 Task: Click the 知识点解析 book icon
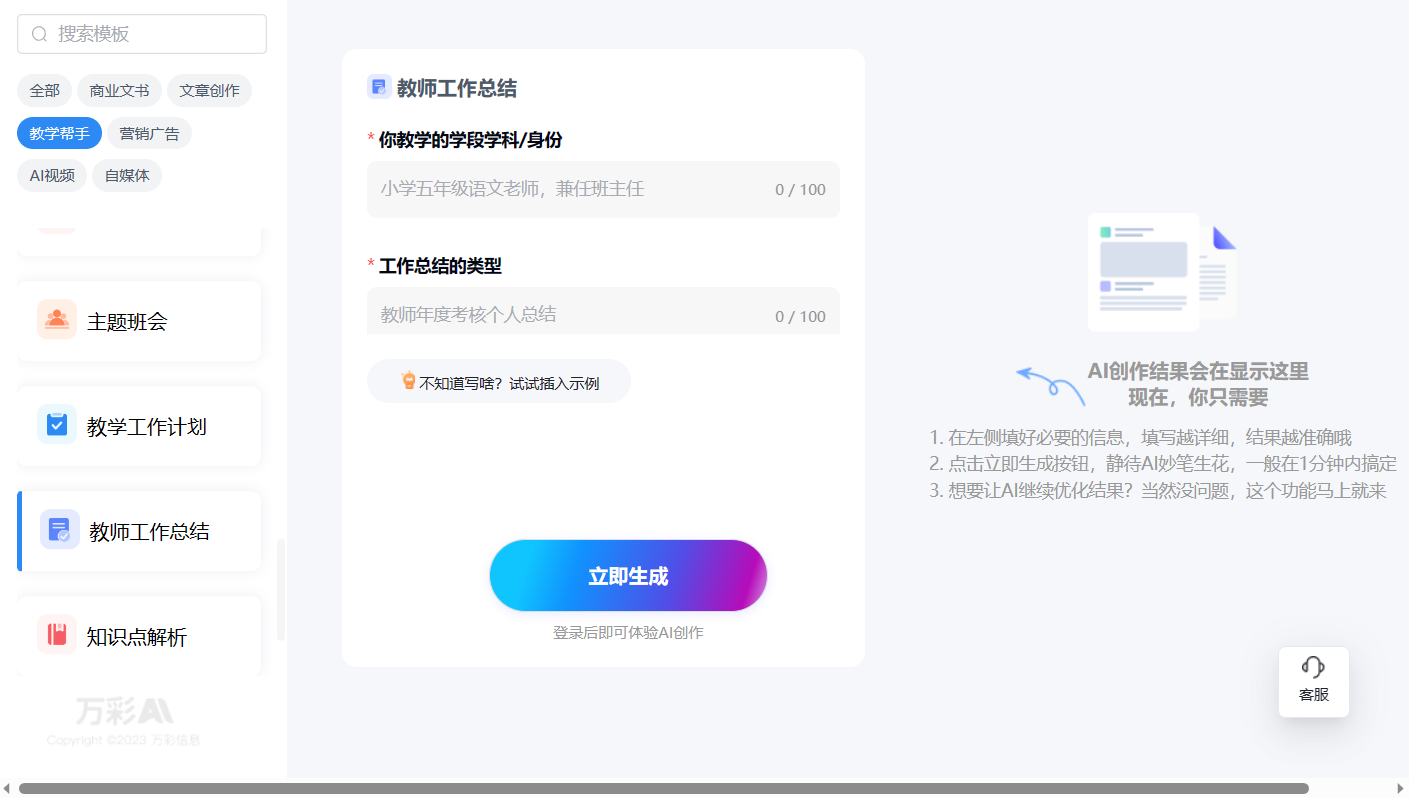(57, 635)
